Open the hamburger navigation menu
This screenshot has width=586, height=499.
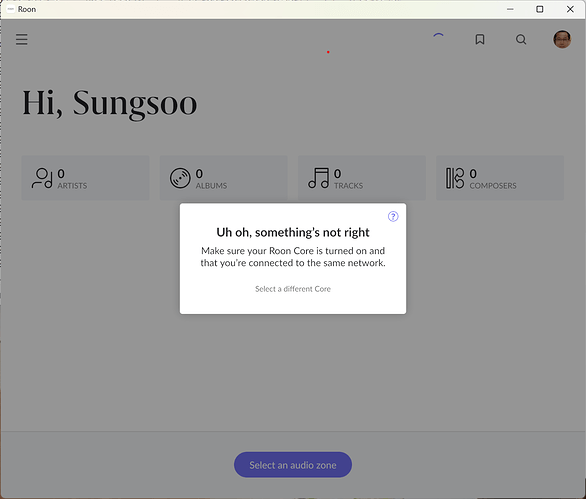(x=22, y=39)
